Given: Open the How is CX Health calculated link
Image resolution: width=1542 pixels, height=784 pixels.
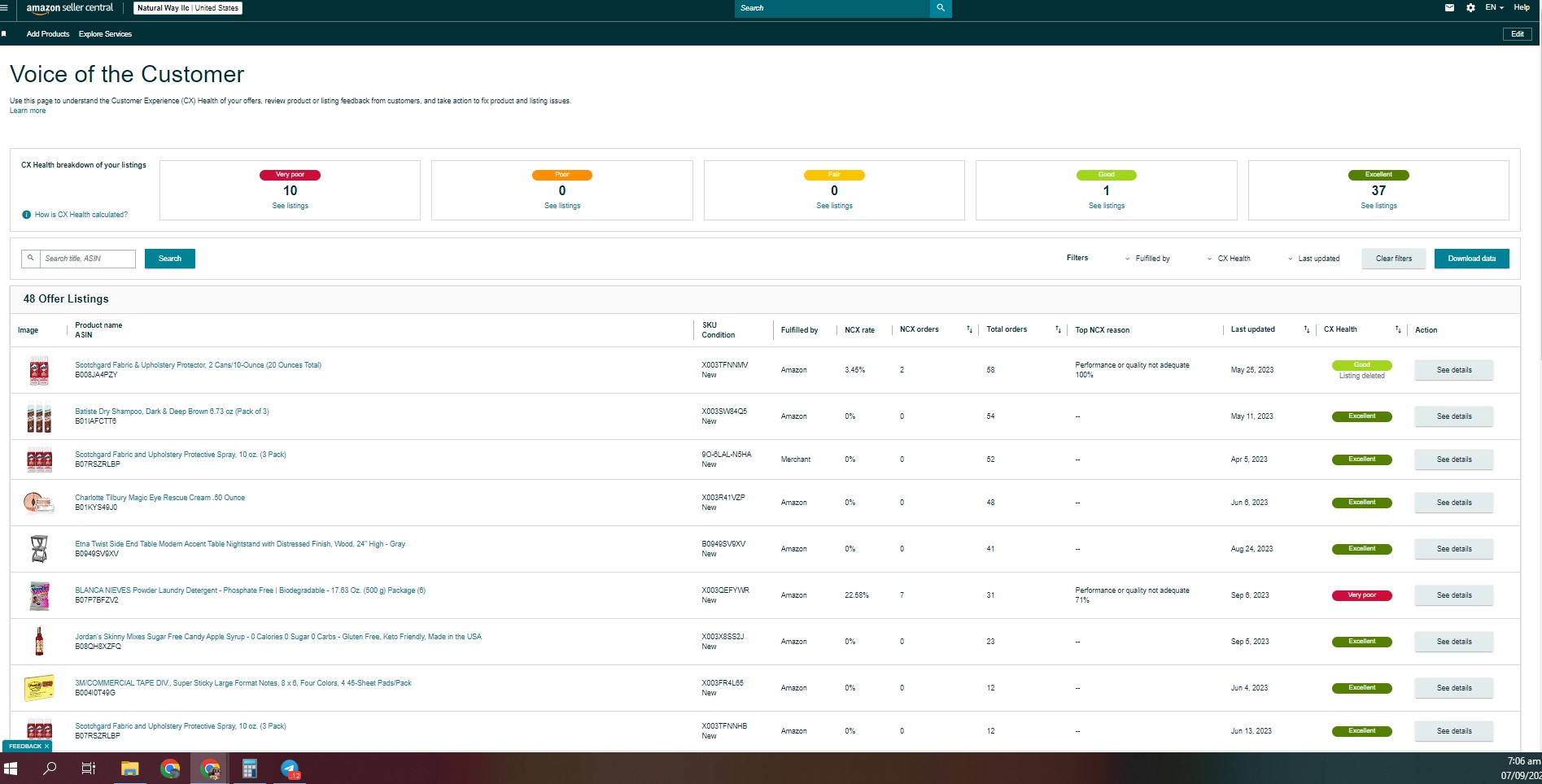Looking at the screenshot, I should [81, 215].
